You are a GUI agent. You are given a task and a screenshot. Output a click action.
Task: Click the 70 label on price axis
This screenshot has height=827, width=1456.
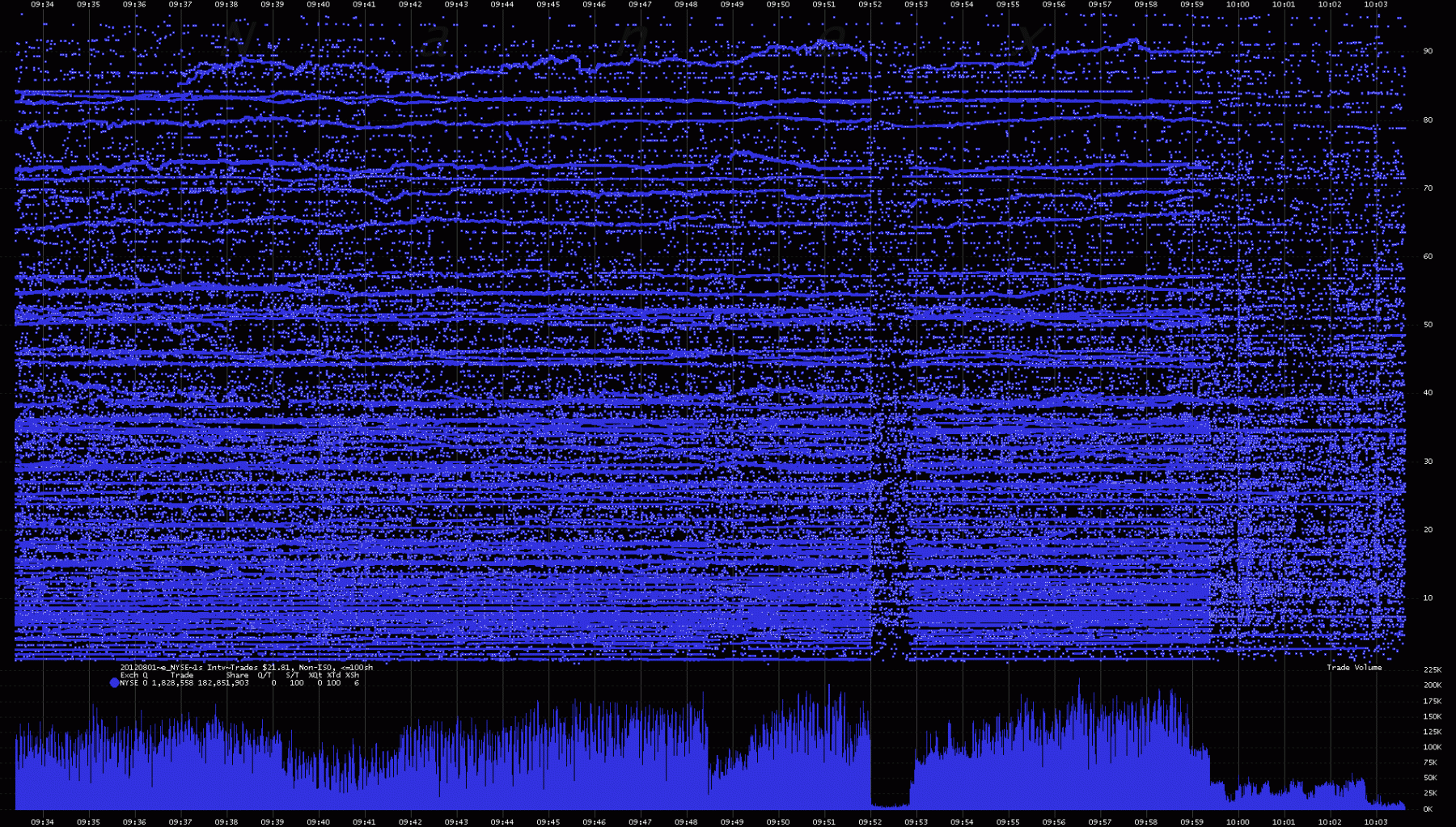click(1428, 188)
